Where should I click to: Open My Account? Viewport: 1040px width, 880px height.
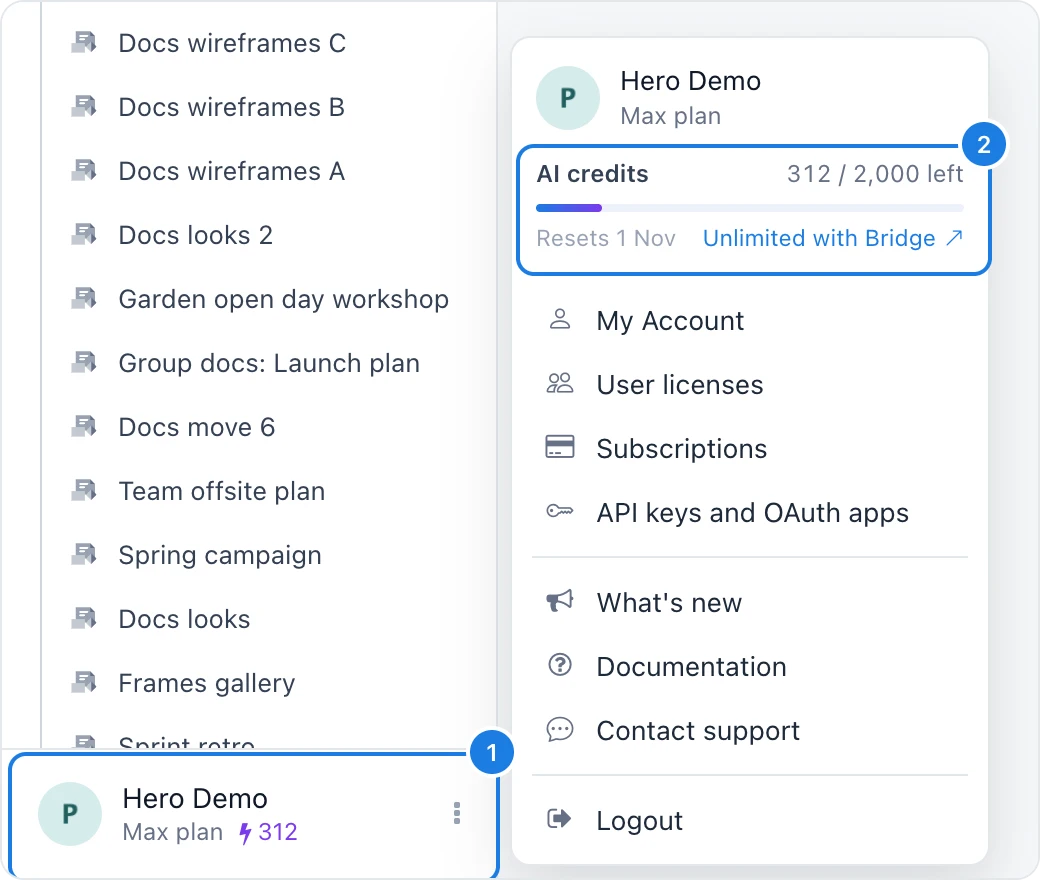749,320
